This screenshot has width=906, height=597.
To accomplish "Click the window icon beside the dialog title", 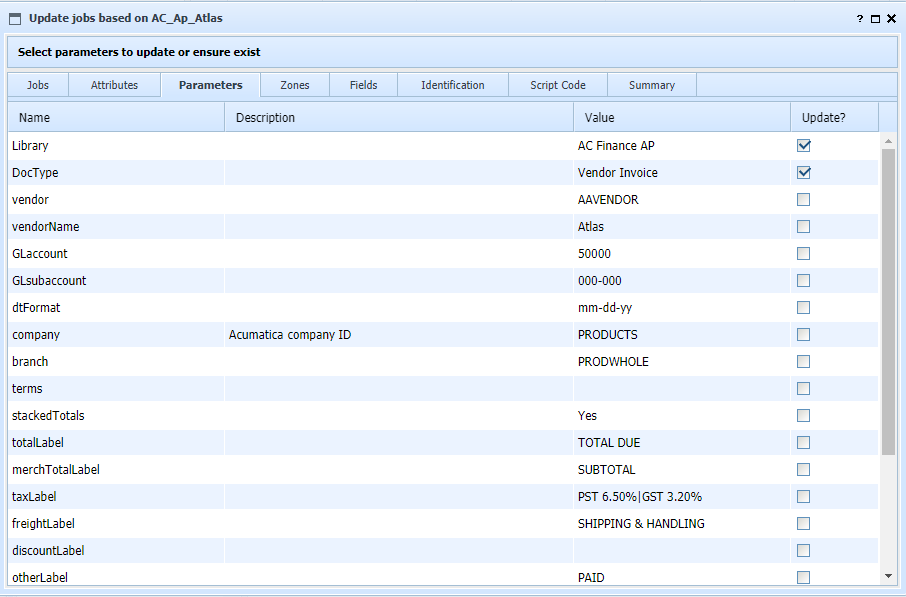I will click(x=15, y=18).
